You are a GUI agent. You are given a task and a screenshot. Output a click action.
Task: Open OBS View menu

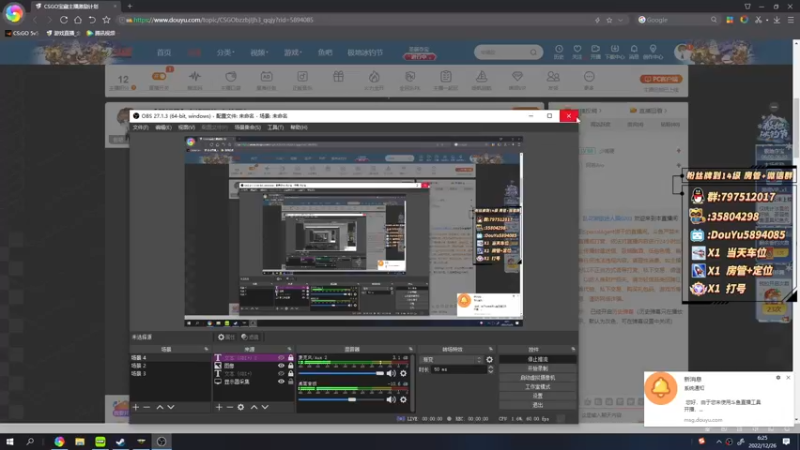[186, 128]
